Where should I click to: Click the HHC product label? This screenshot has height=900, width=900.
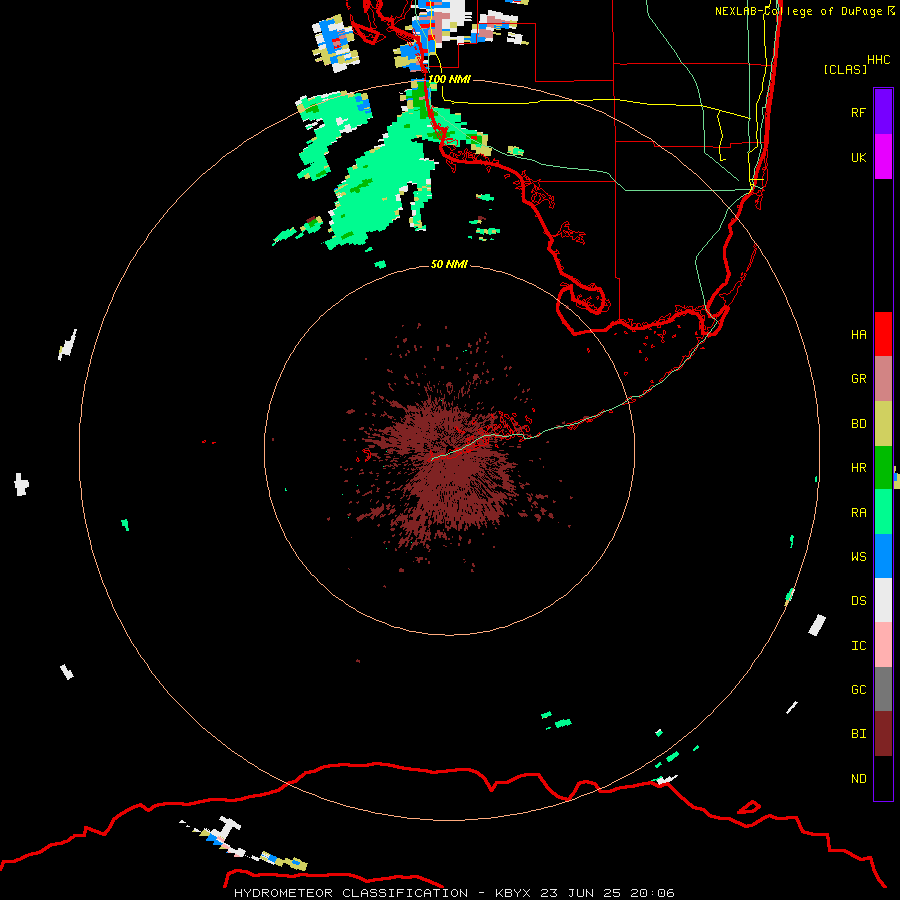[878, 60]
